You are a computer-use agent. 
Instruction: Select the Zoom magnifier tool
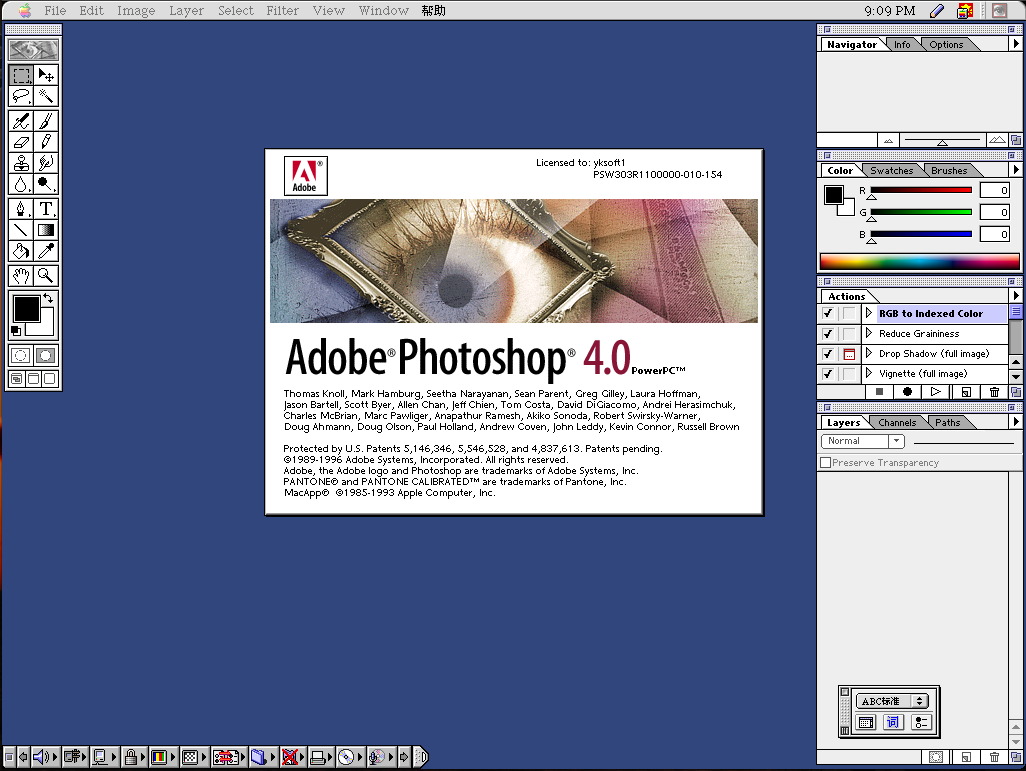tap(46, 276)
